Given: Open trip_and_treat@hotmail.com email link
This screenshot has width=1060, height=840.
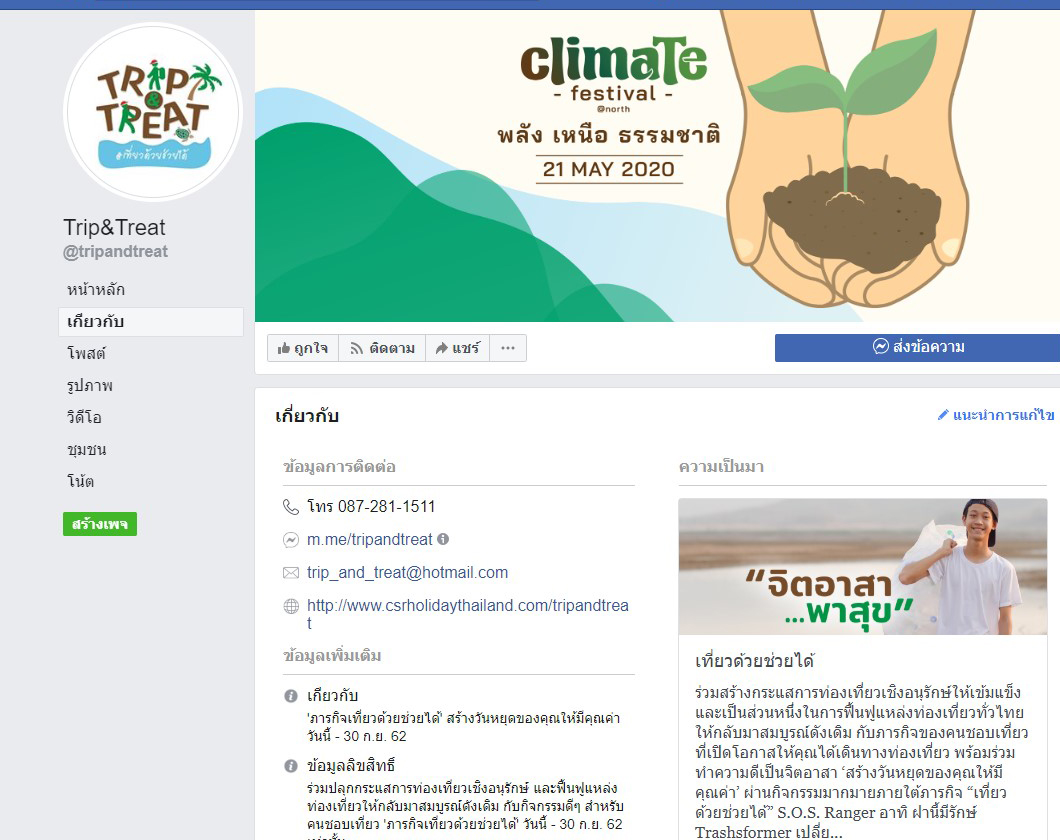Looking at the screenshot, I should (407, 572).
